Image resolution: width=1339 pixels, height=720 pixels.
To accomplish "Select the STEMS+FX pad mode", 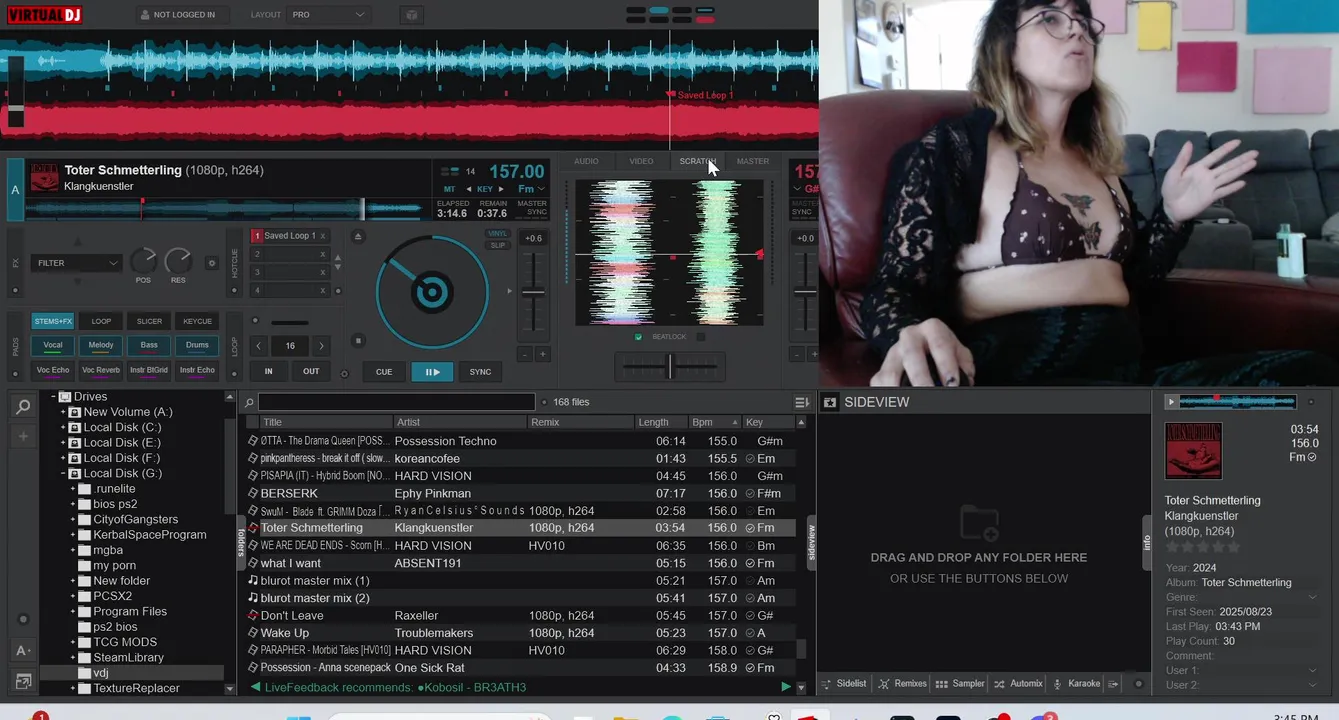I will (53, 321).
